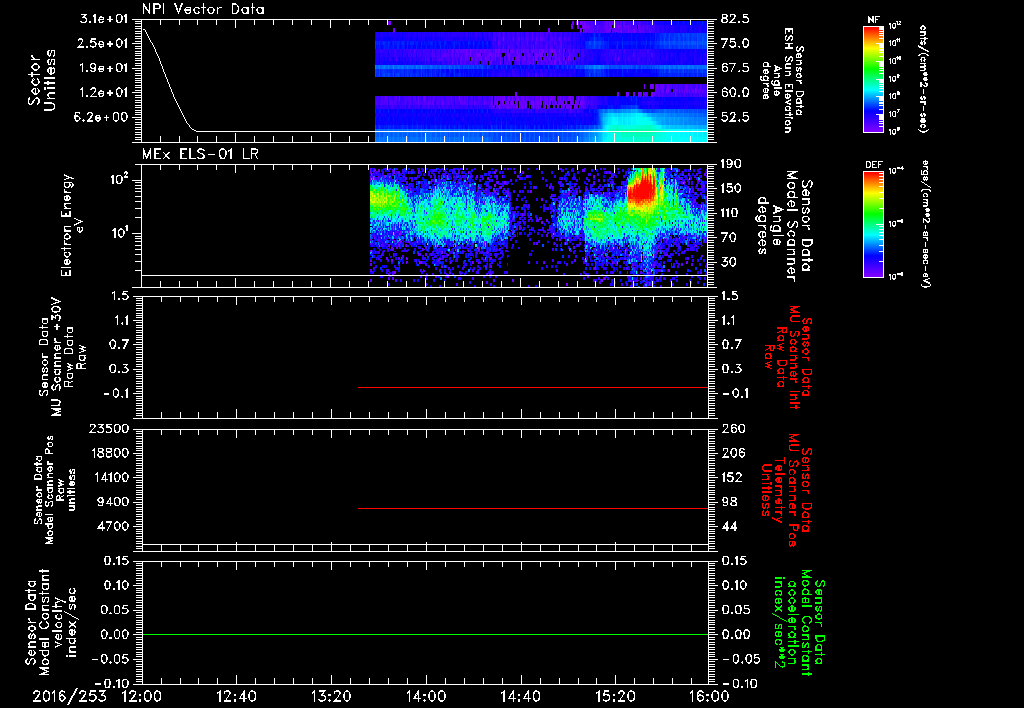The image size is (1024, 708).
Task: Click the 16:00 time tick label
Action: pos(709,696)
